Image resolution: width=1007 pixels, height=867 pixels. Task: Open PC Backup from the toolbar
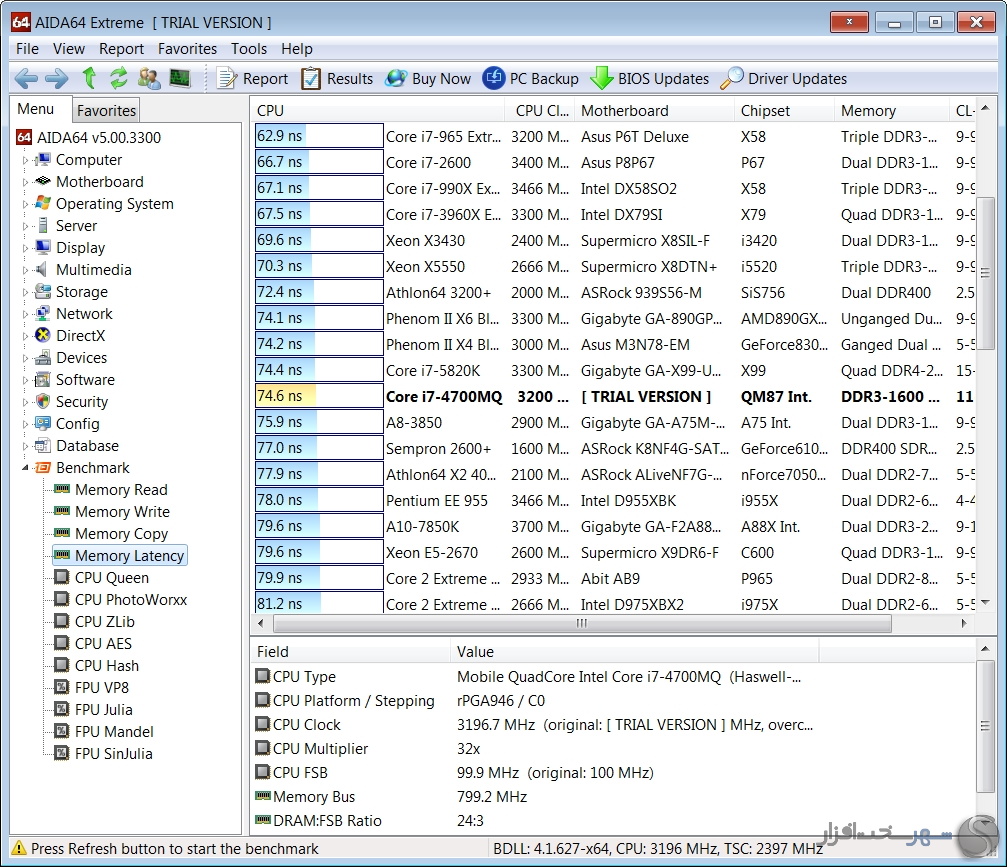tap(530, 79)
